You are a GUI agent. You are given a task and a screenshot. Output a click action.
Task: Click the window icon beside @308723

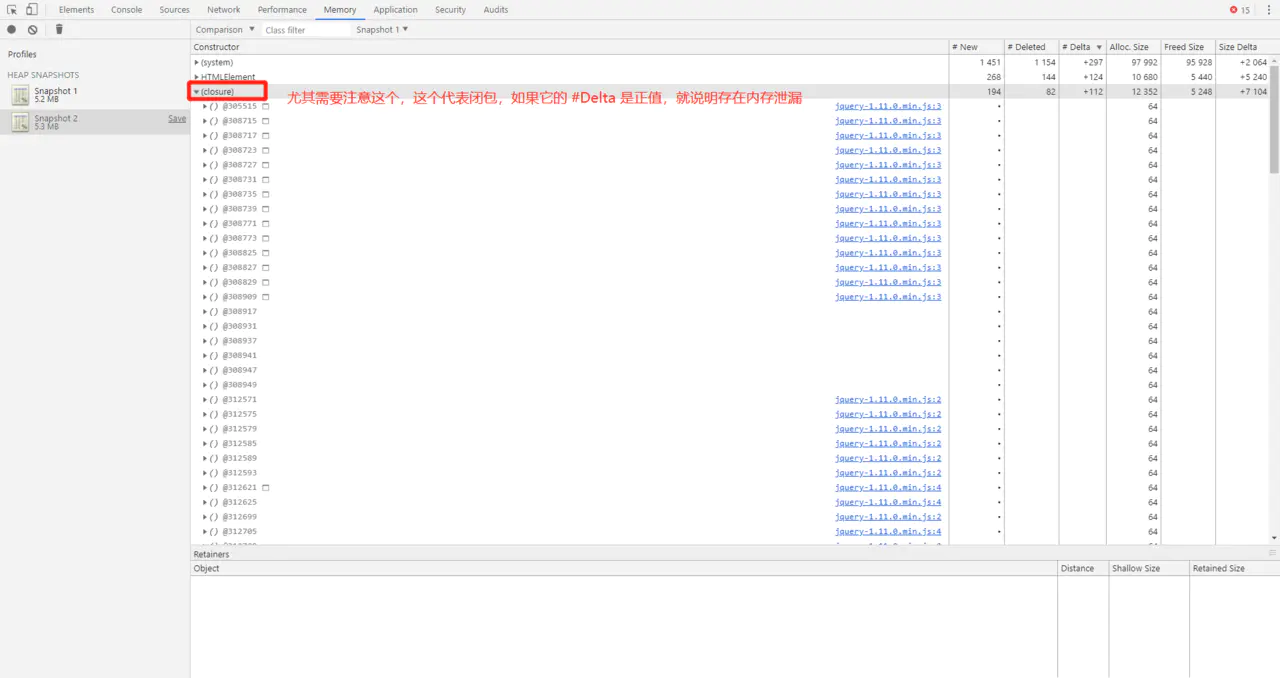pos(266,150)
